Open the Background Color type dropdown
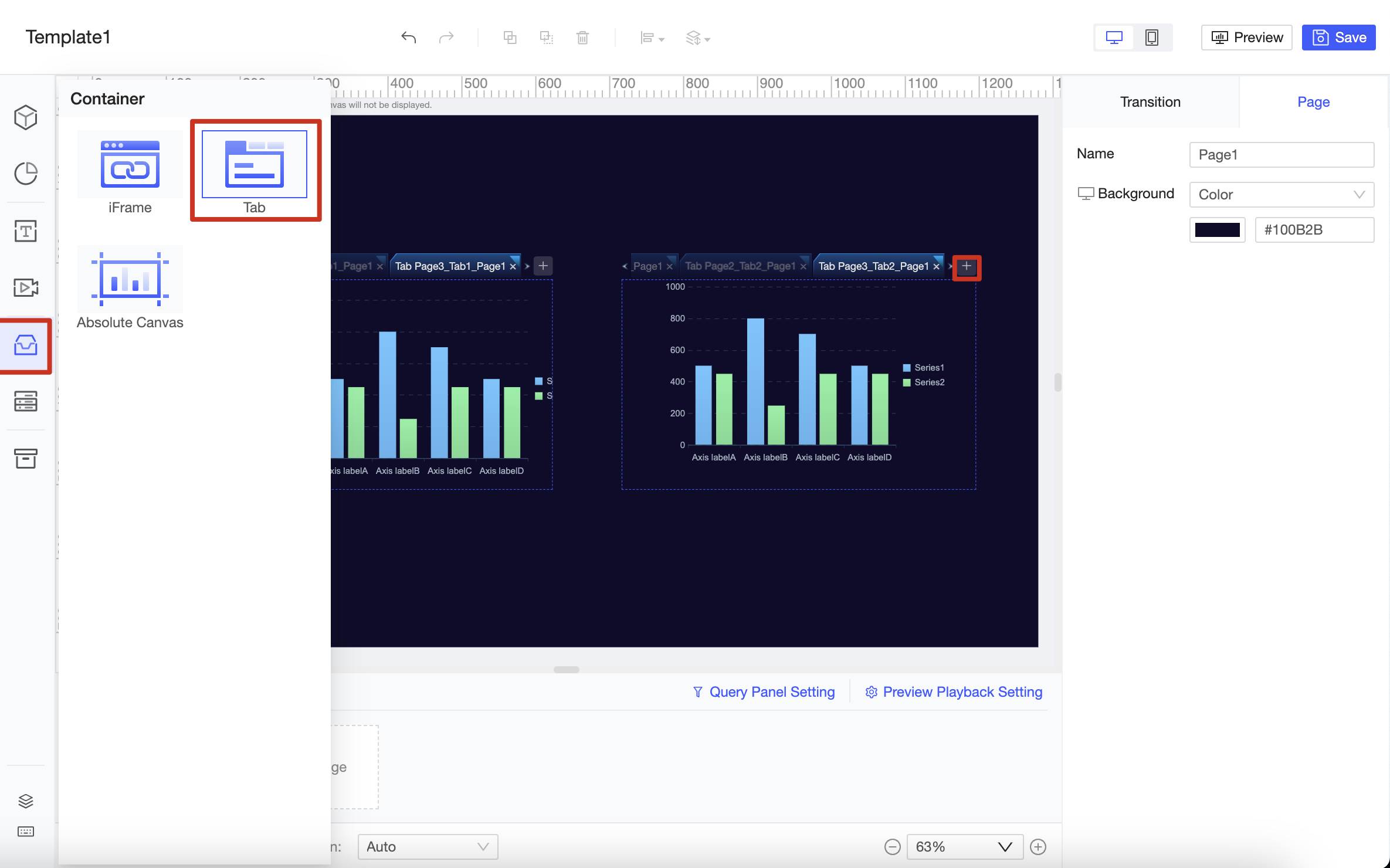Image resolution: width=1390 pixels, height=868 pixels. 1281,194
